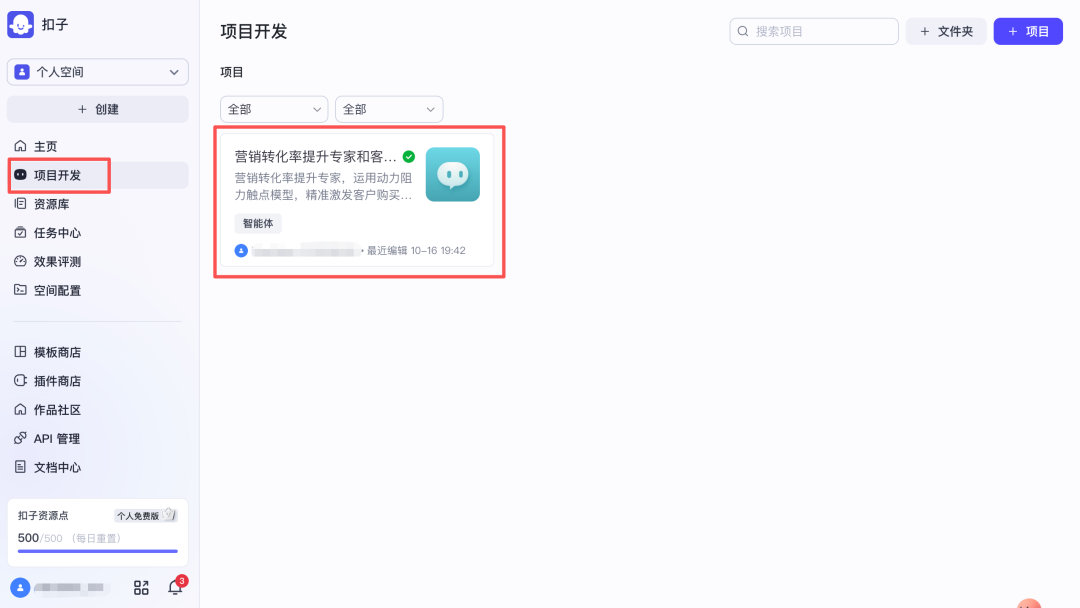Open the notifications bell icon
Viewport: 1080px width, 608px height.
pos(175,587)
